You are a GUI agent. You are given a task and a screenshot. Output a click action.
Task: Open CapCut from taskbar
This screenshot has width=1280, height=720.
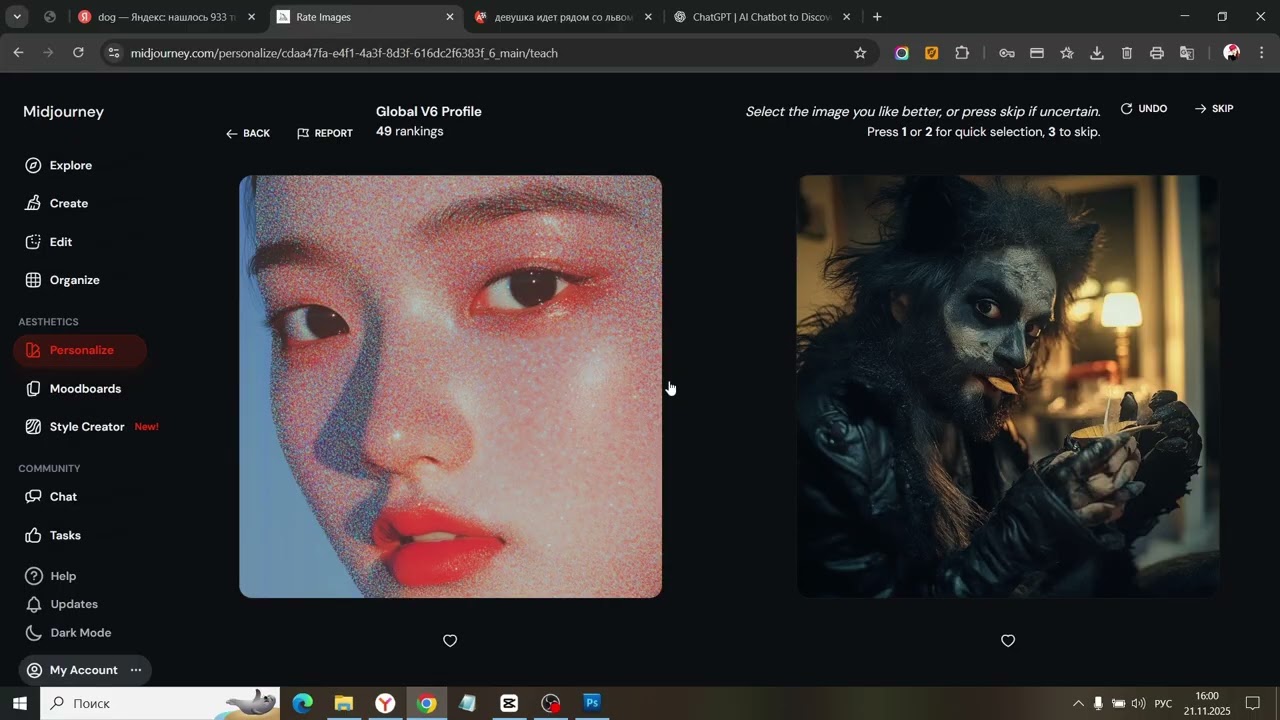coord(509,703)
